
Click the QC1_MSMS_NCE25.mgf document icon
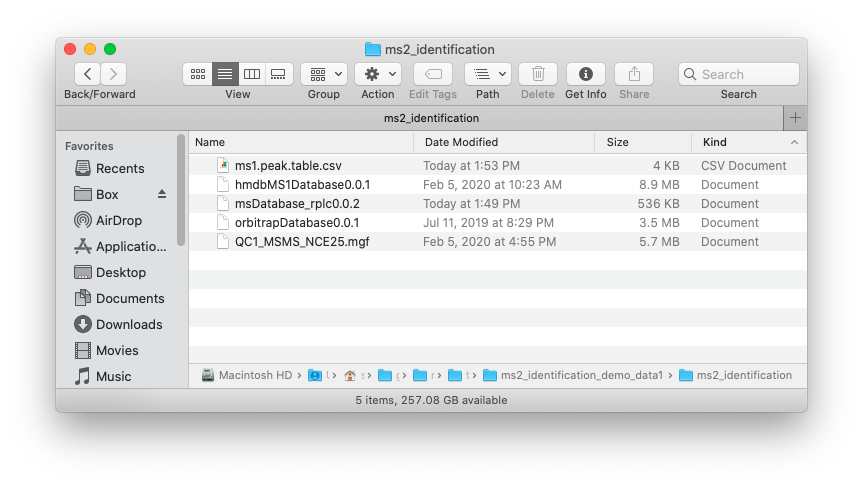(x=223, y=242)
